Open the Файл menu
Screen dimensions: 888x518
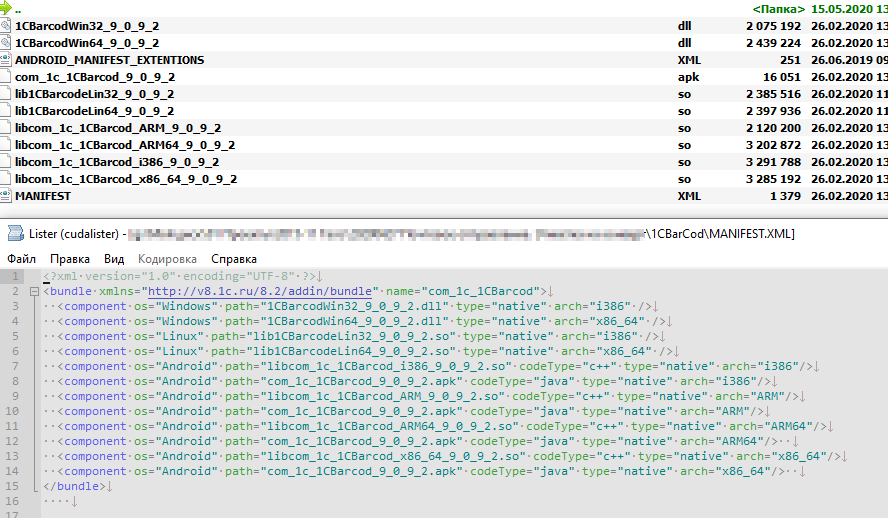[22, 259]
